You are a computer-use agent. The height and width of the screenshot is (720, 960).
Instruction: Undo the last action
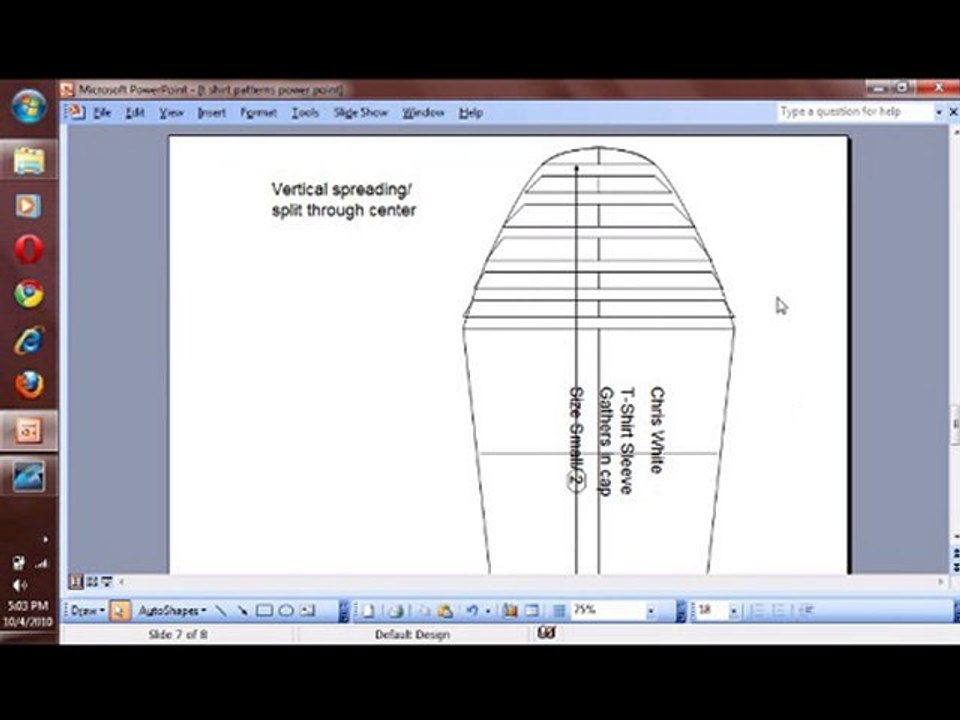pyautogui.click(x=471, y=611)
